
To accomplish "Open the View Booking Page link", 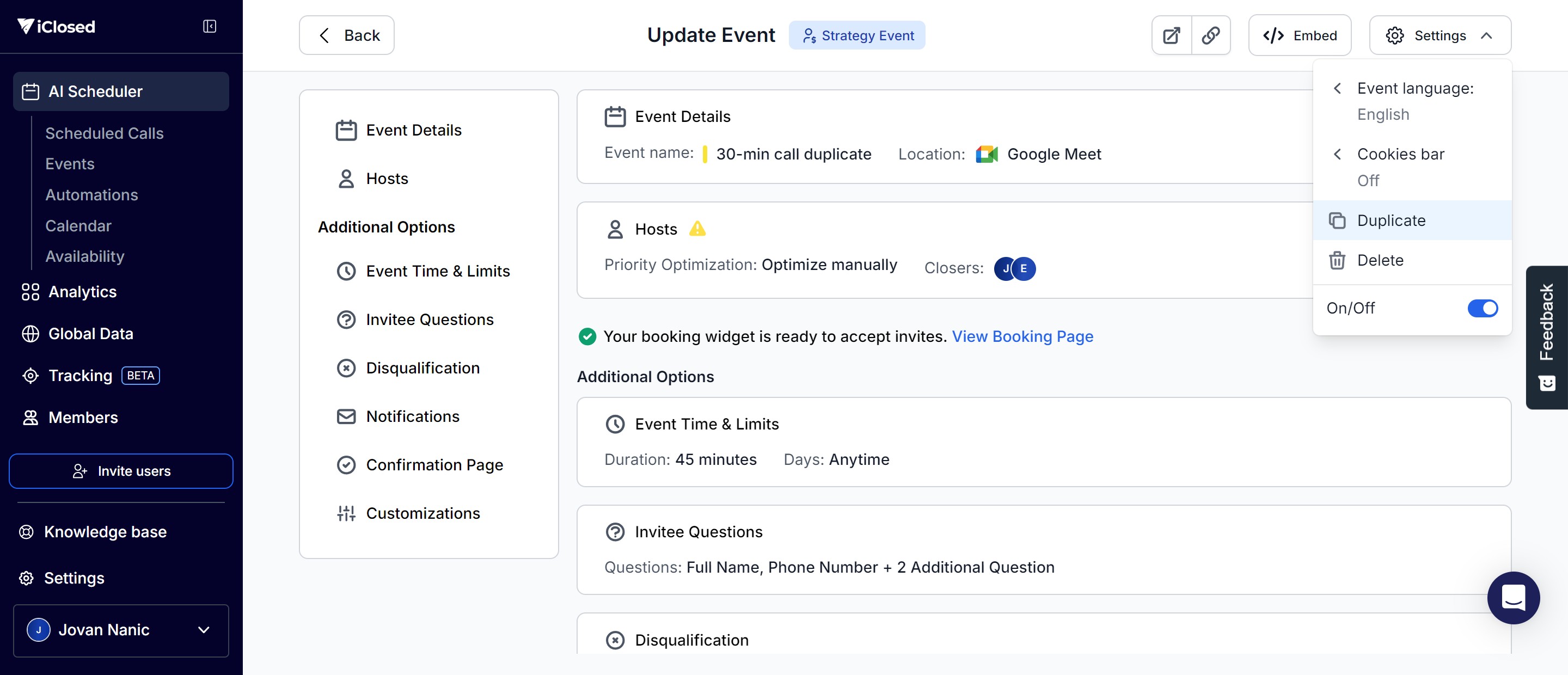I will point(1022,336).
